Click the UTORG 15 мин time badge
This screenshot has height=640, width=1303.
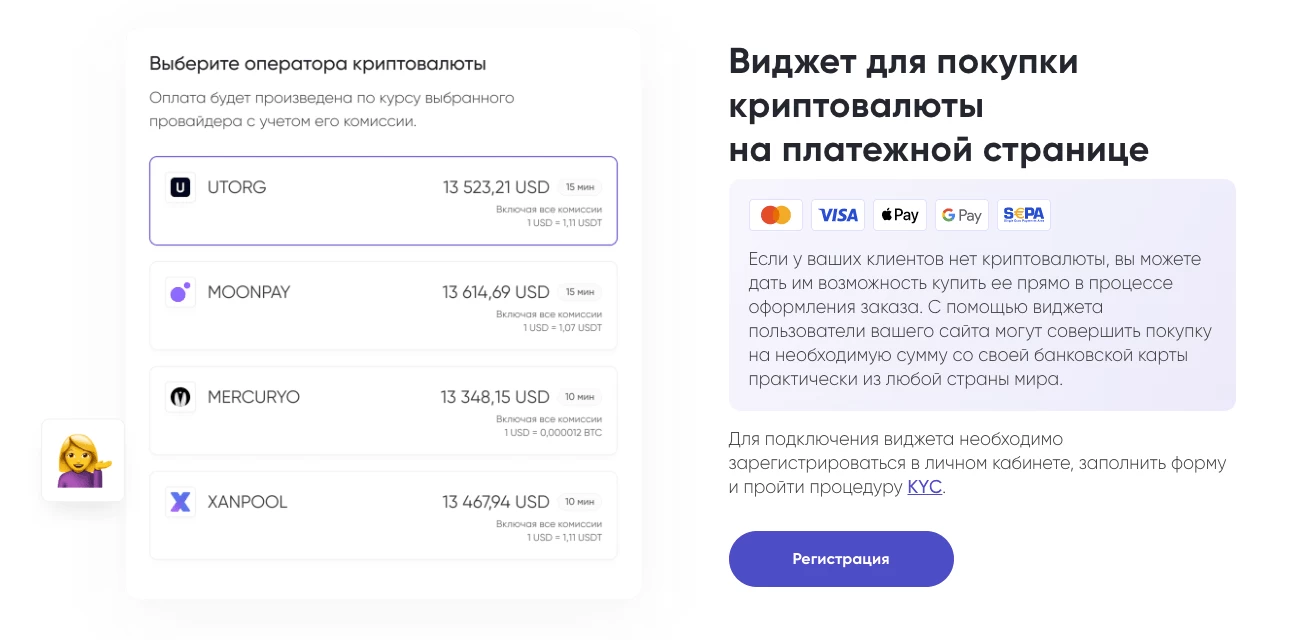580,187
